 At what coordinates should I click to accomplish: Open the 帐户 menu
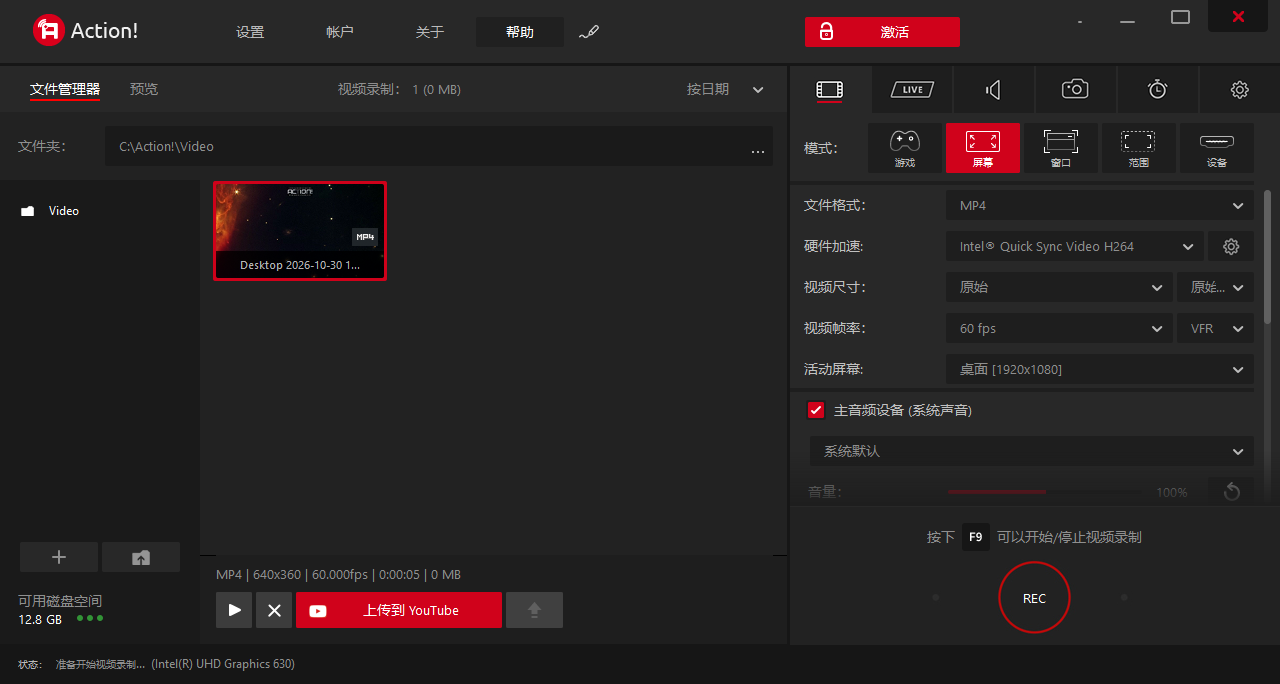(340, 32)
